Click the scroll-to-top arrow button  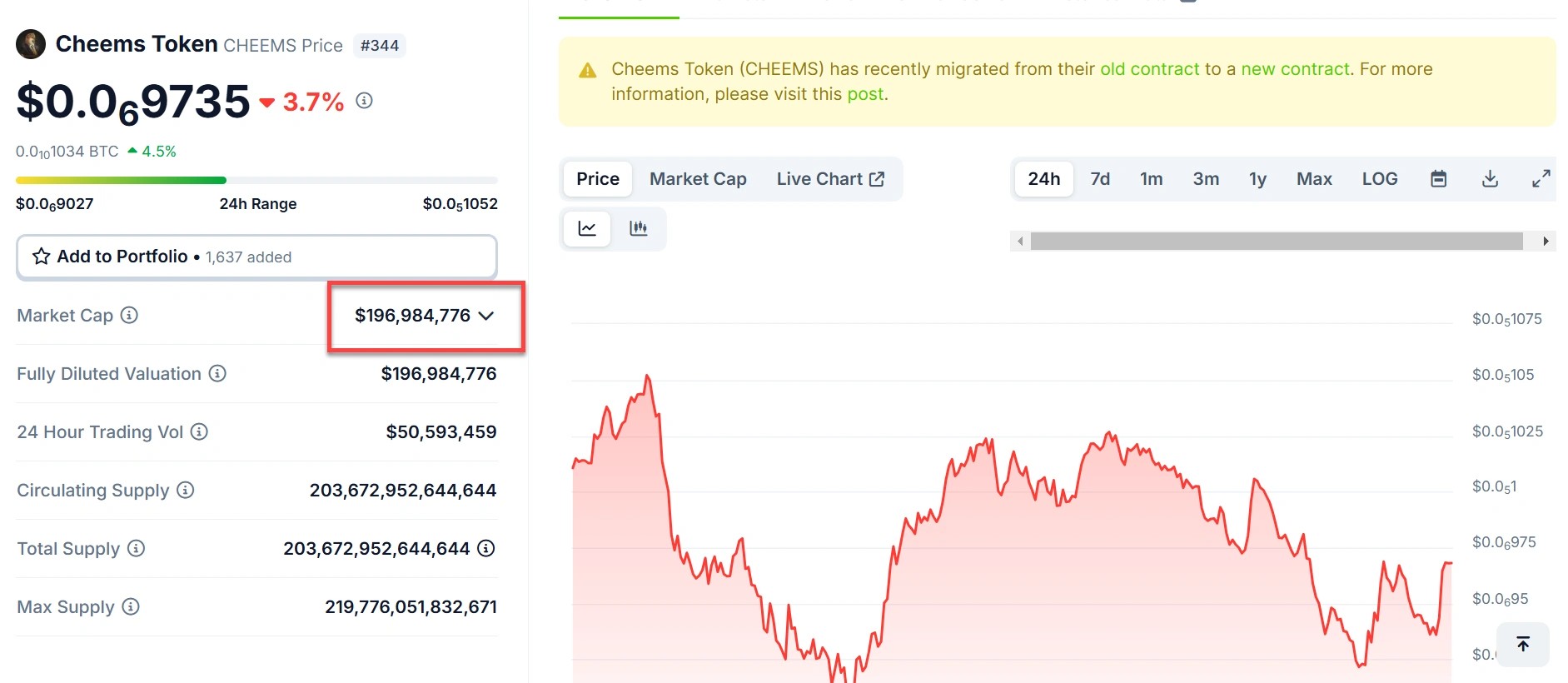[x=1522, y=644]
